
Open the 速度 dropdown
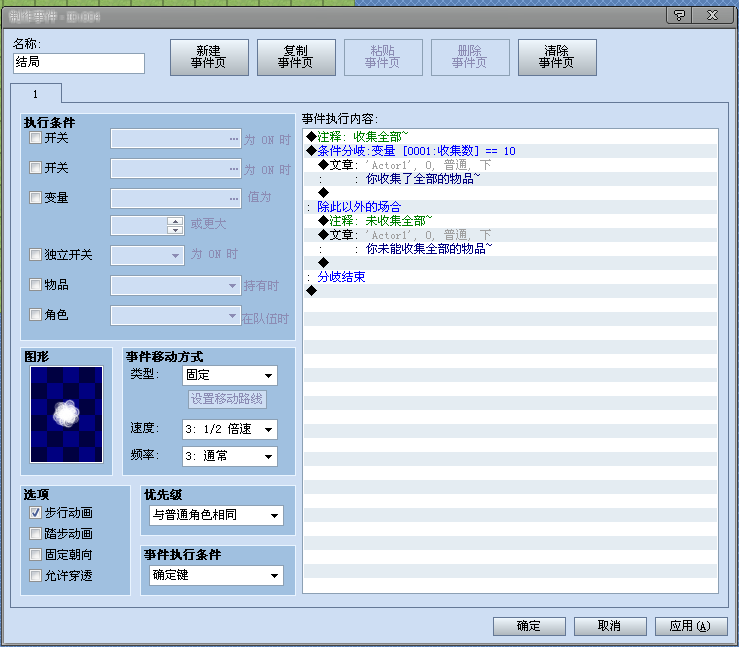230,429
